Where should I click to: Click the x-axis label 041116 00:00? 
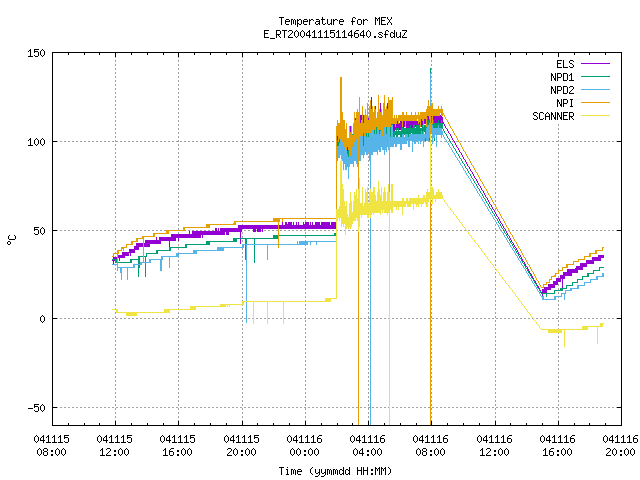coord(304,446)
